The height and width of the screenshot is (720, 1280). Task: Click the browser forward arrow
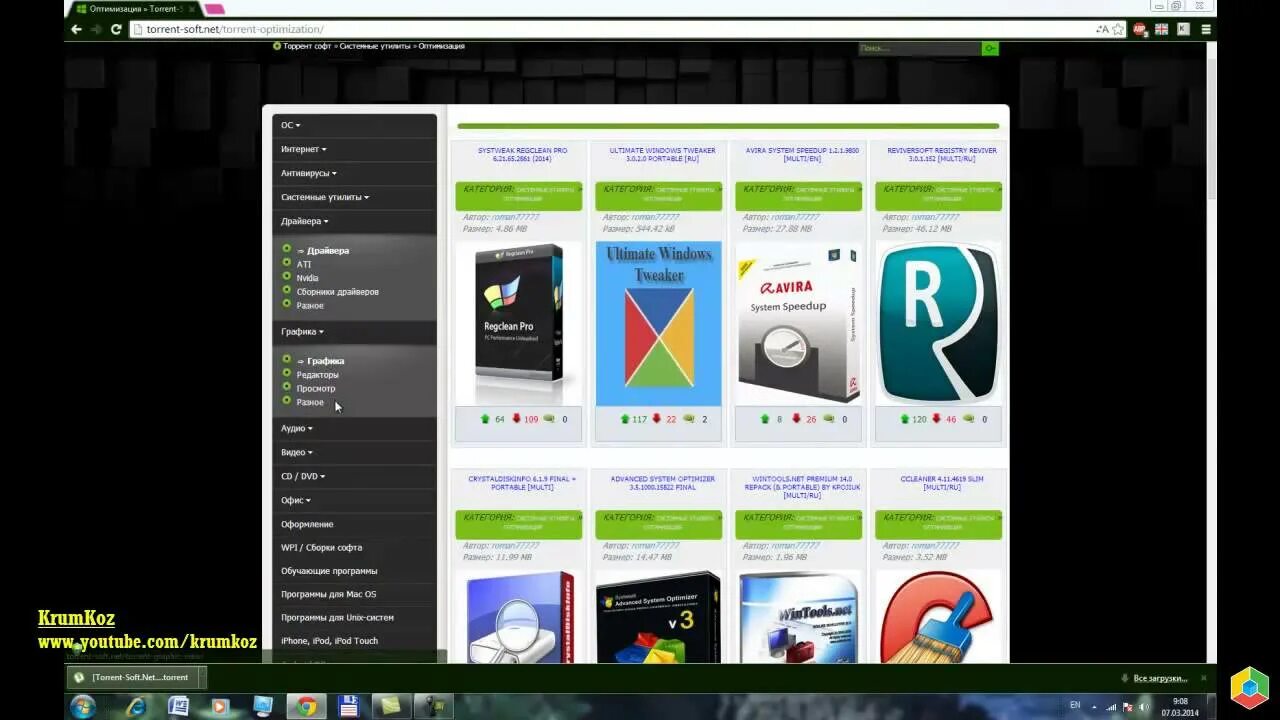coord(96,29)
